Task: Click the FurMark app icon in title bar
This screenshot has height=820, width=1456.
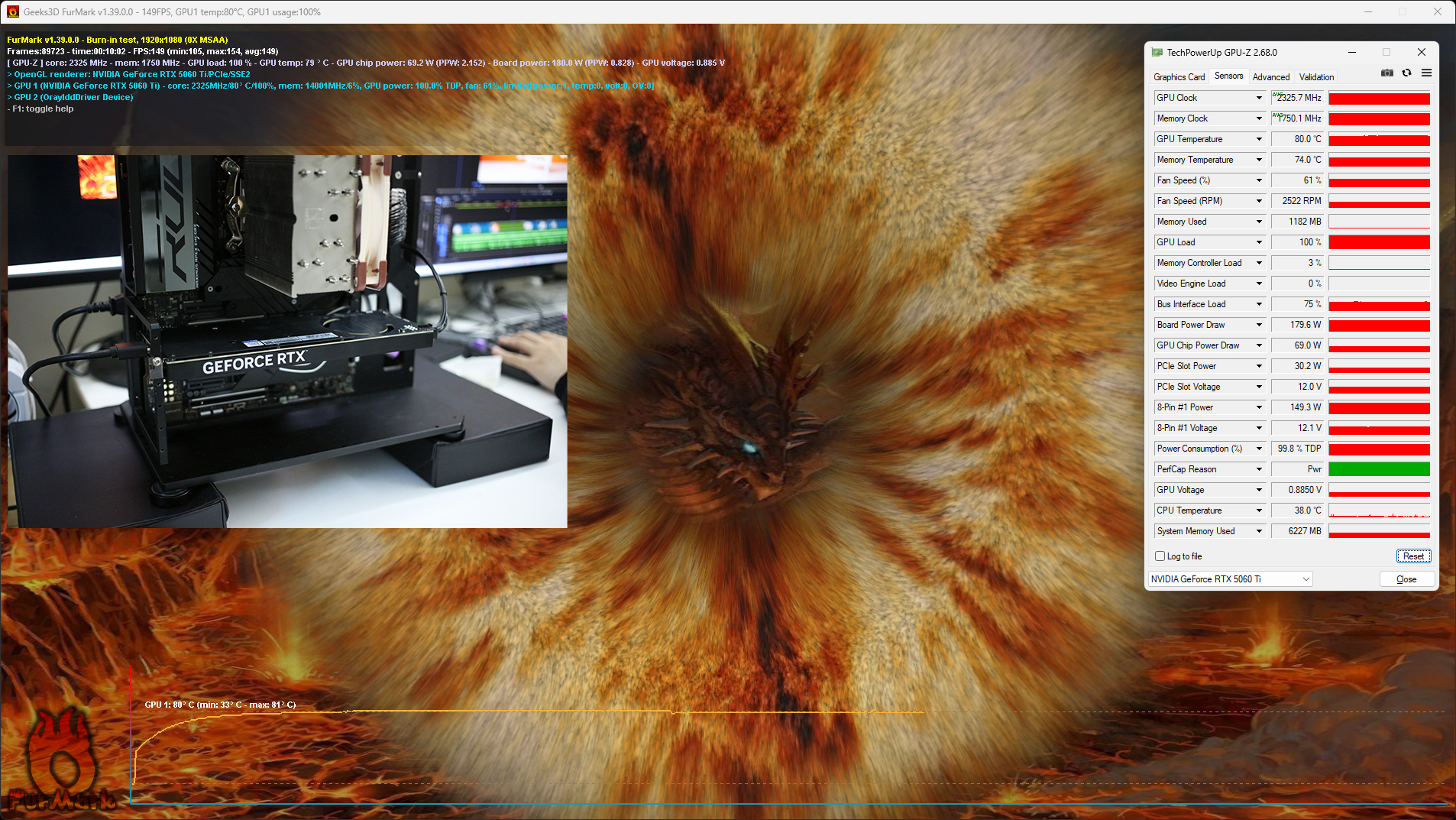Action: [12, 11]
